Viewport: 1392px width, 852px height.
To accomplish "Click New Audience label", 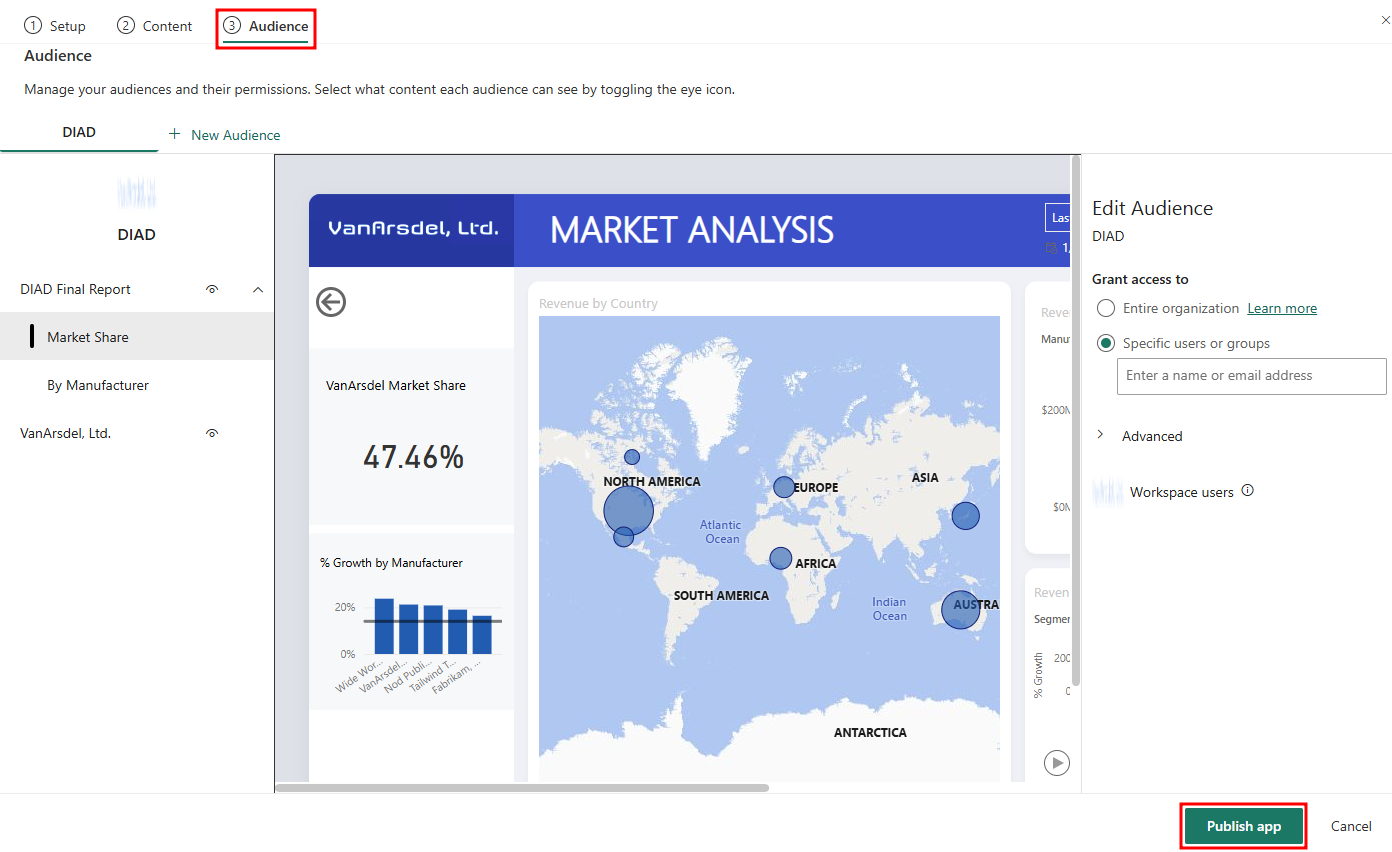I will [x=236, y=135].
